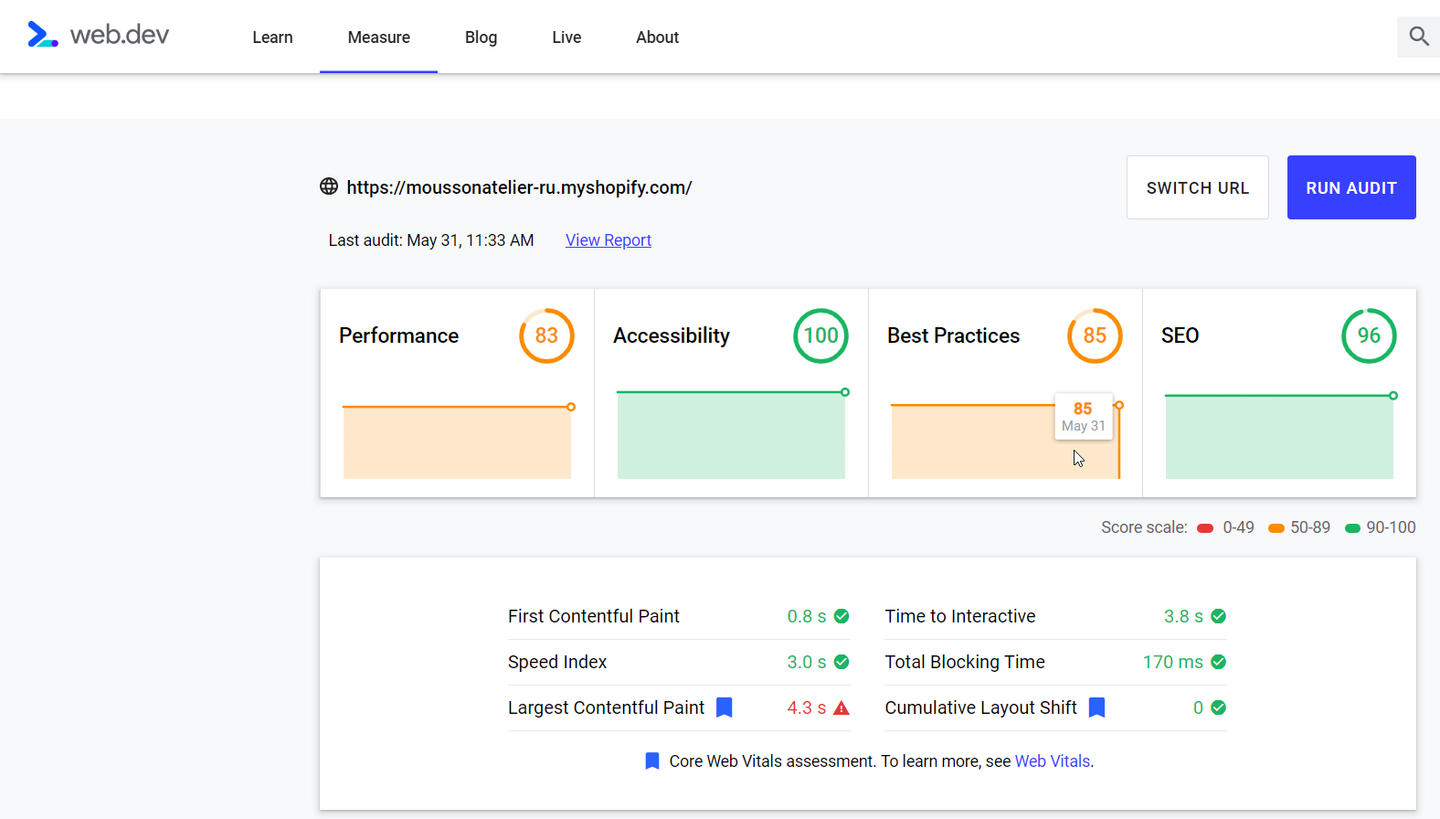Click the globe icon beside the URL
Image resolution: width=1440 pixels, height=819 pixels.
coord(328,186)
